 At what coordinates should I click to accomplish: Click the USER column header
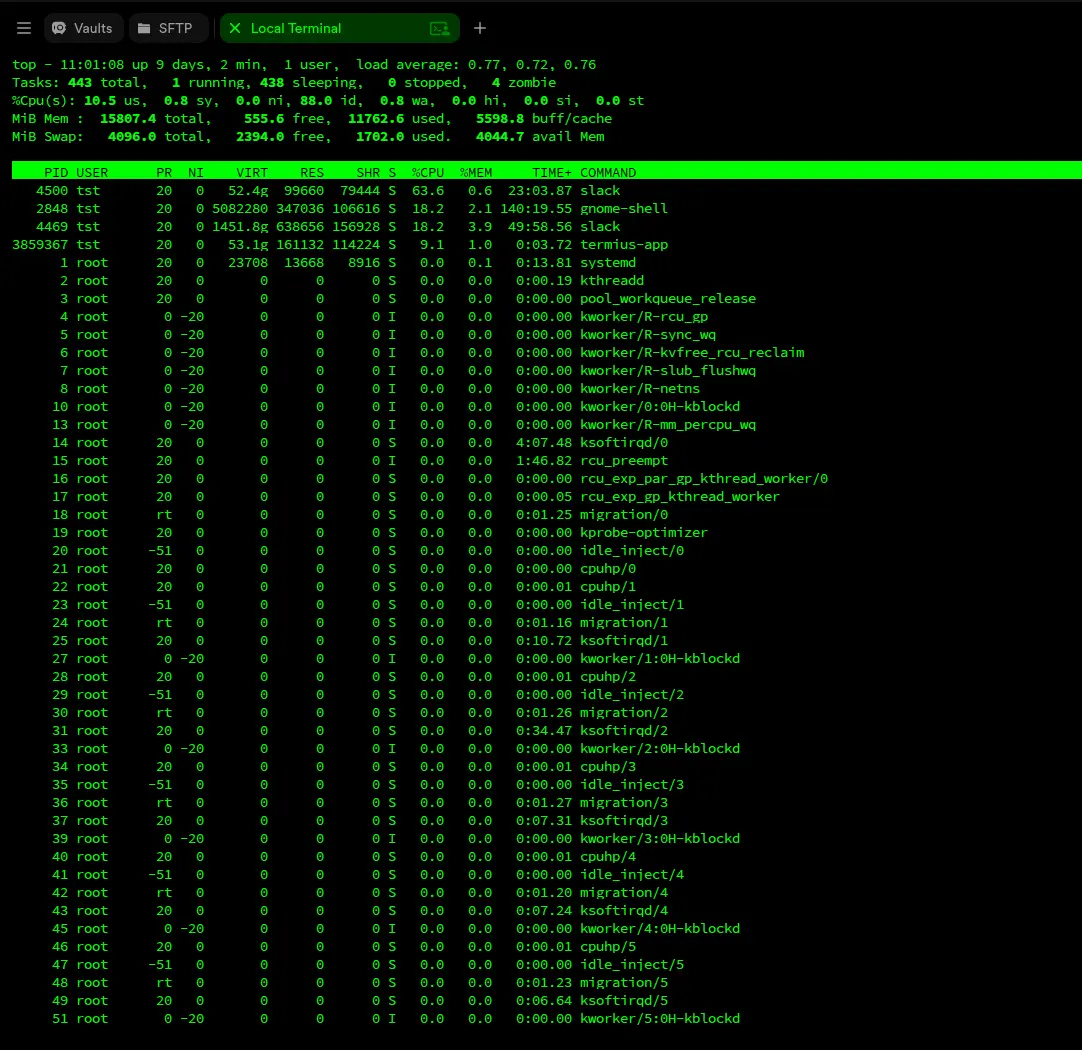pyautogui.click(x=92, y=172)
